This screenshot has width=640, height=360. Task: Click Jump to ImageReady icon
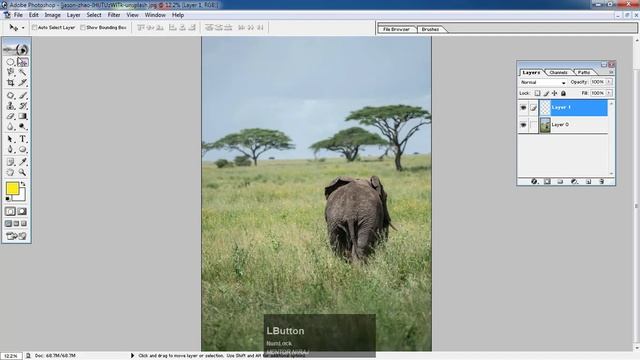click(16, 236)
